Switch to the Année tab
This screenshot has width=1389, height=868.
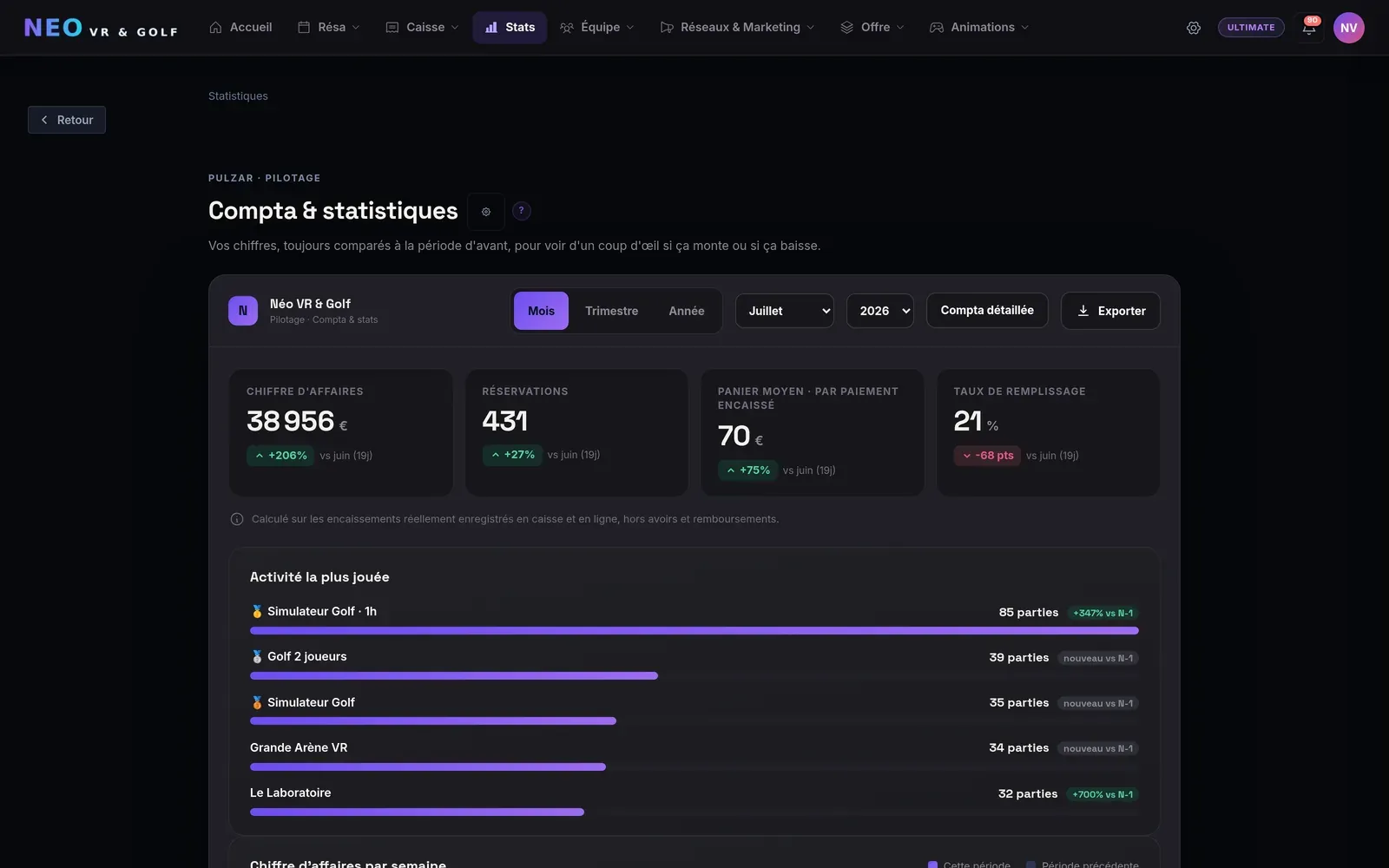tap(687, 311)
